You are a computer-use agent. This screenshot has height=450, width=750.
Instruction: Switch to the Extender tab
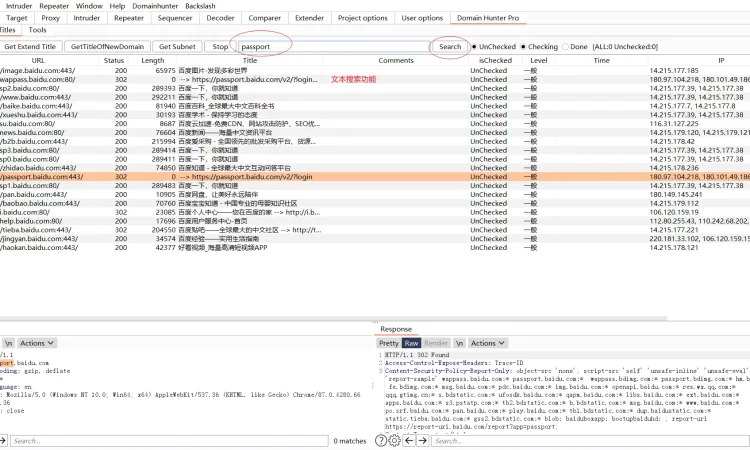click(x=309, y=18)
